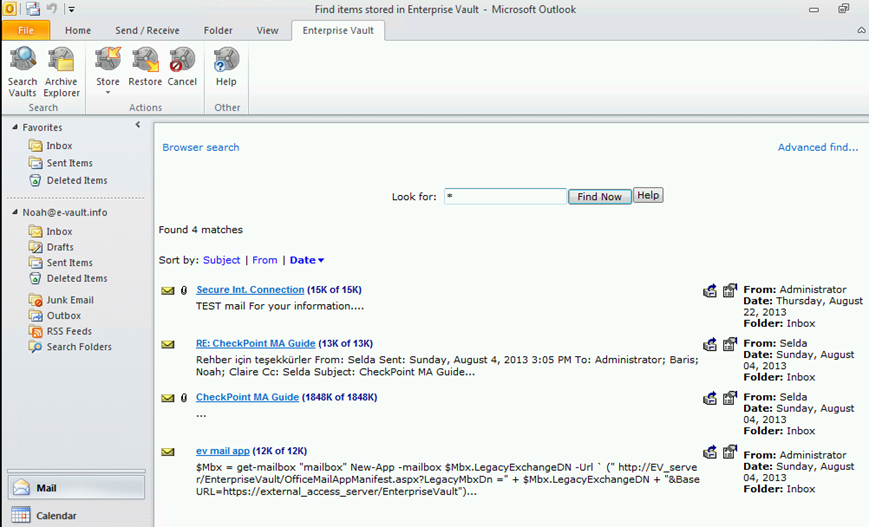Click envelope icon of CheckPoint MA Guide
The height and width of the screenshot is (527, 869).
(167, 398)
